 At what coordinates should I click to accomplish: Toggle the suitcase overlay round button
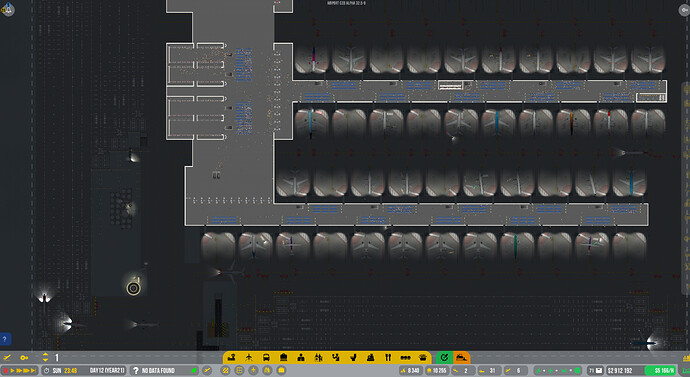281,371
